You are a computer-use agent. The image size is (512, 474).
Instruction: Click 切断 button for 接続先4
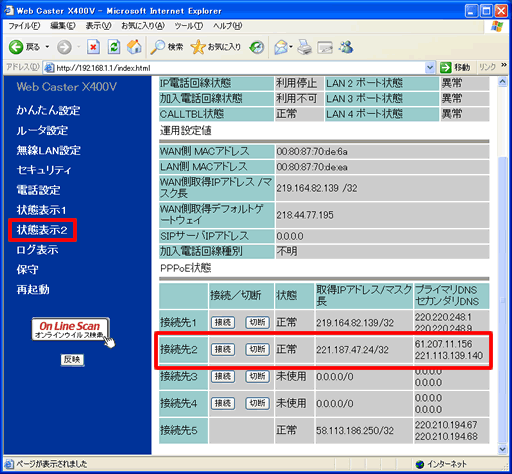257,403
